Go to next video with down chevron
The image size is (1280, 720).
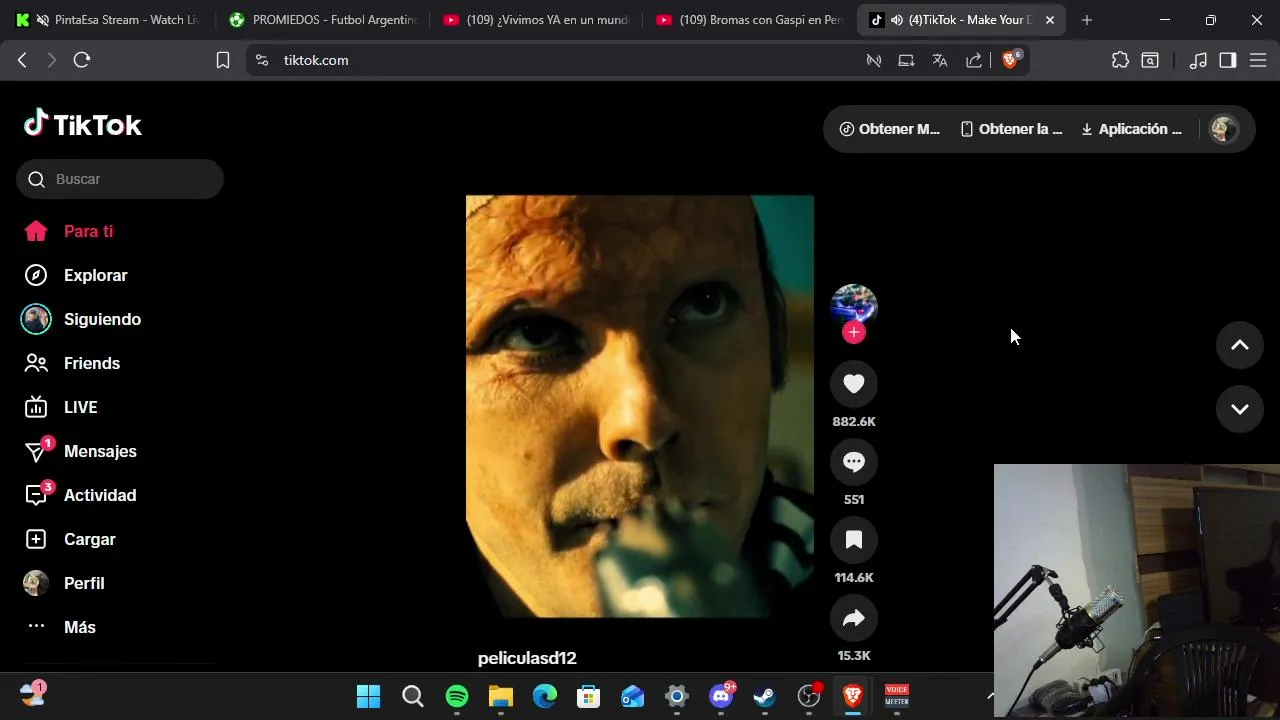click(x=1240, y=409)
